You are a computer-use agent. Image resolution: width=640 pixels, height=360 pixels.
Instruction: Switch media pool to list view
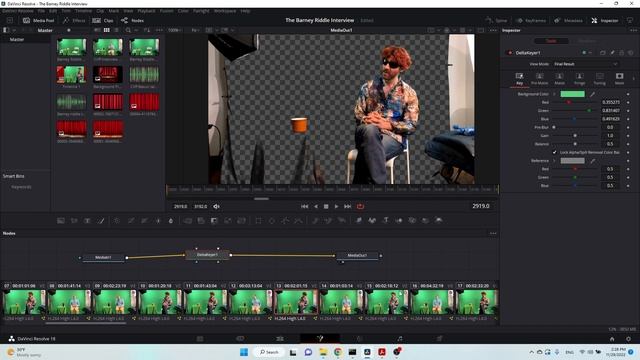click(116, 30)
